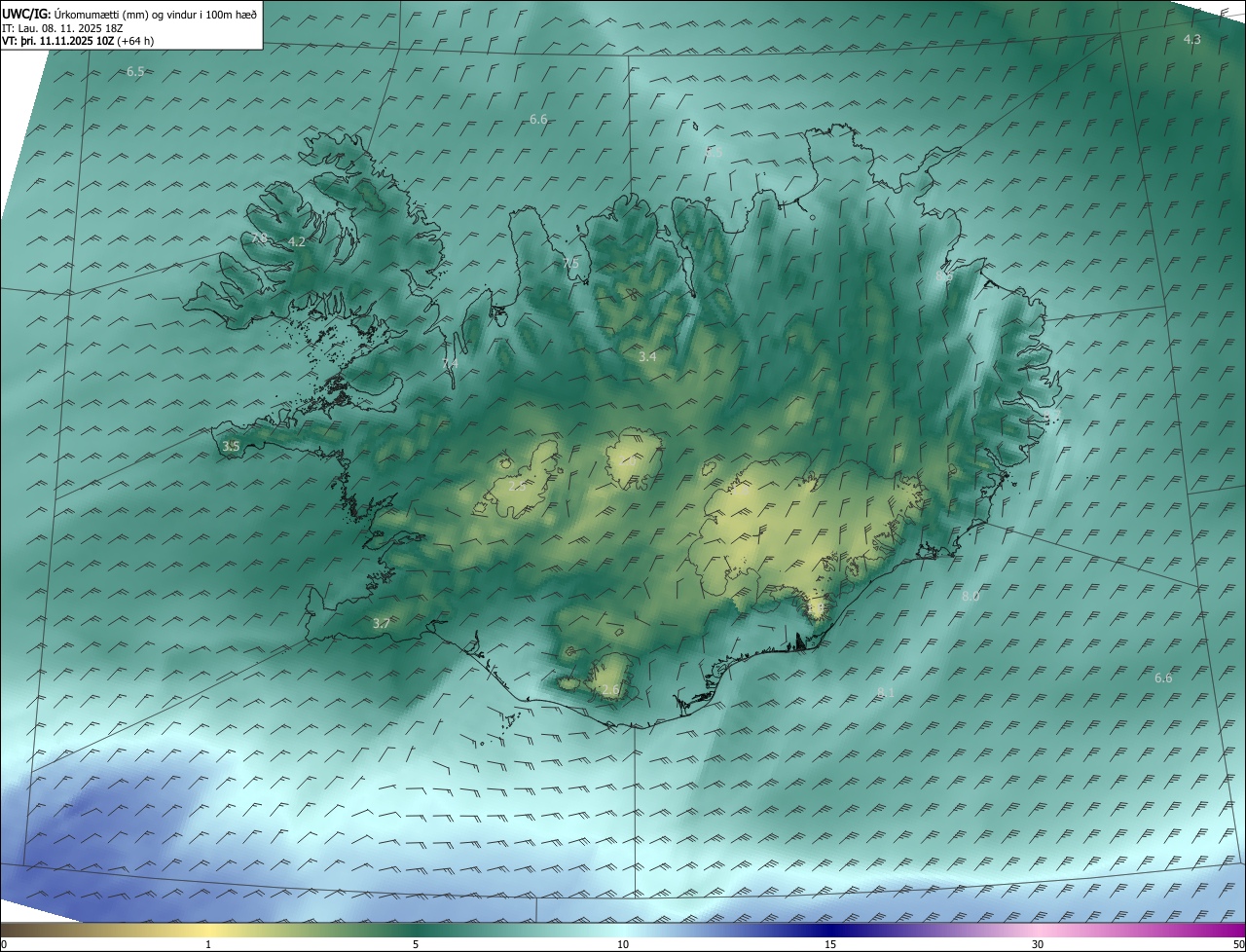Click the '3.4' value in north Iceland
Image resolution: width=1246 pixels, height=952 pixels.
(x=647, y=357)
